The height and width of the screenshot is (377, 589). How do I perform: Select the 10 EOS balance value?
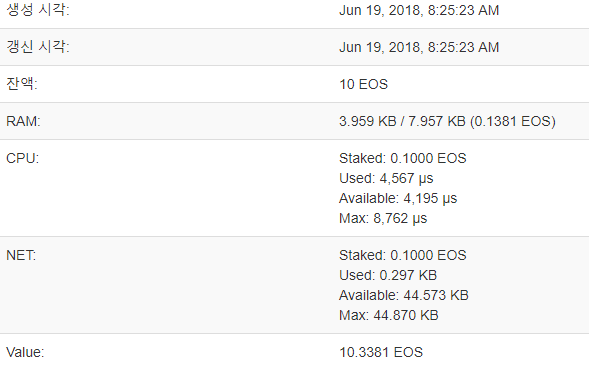click(363, 84)
